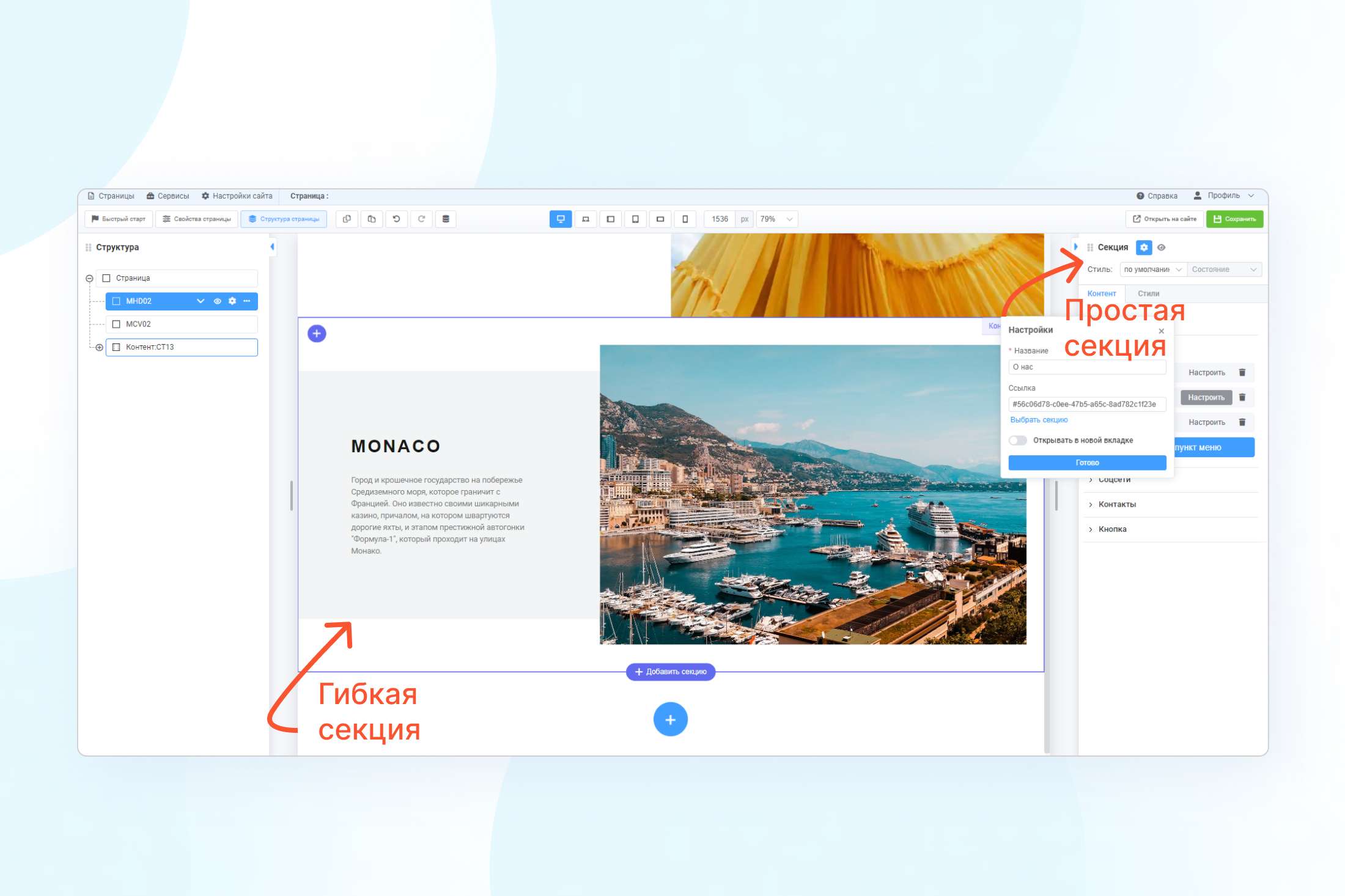
Task: Undo the last action
Action: point(396,219)
